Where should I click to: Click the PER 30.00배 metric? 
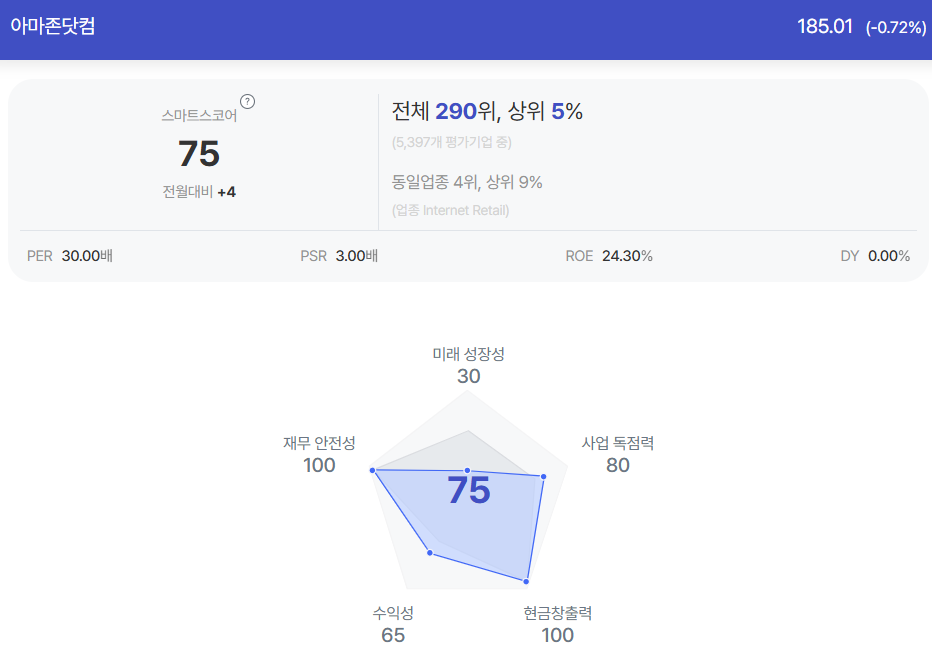[70, 256]
